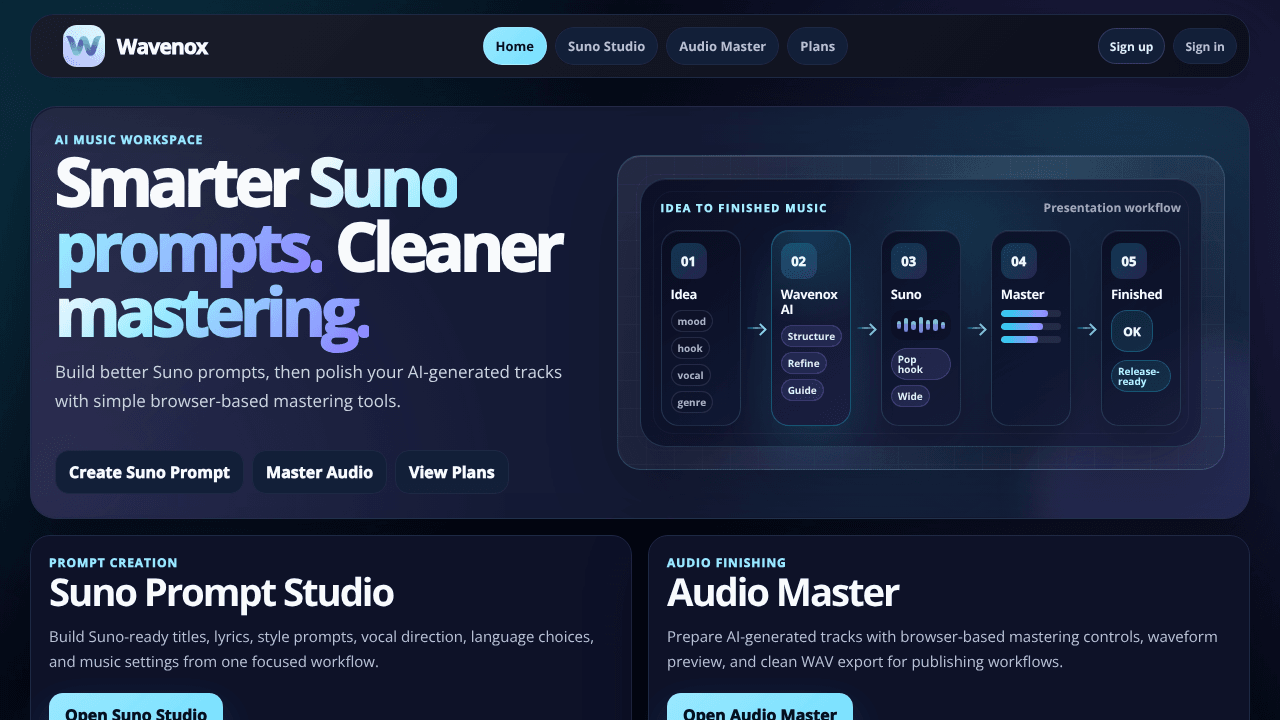The height and width of the screenshot is (720, 1280).
Task: Switch to the Audio Master tab
Action: click(722, 46)
